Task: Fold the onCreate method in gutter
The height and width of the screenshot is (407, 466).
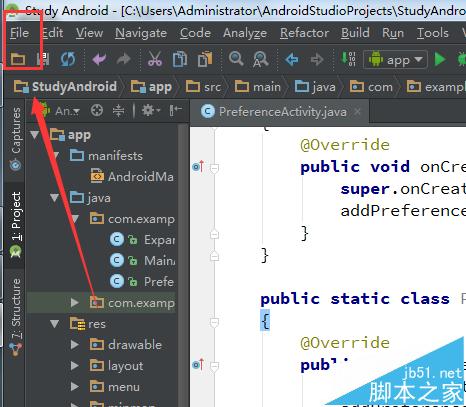Action: 215,168
